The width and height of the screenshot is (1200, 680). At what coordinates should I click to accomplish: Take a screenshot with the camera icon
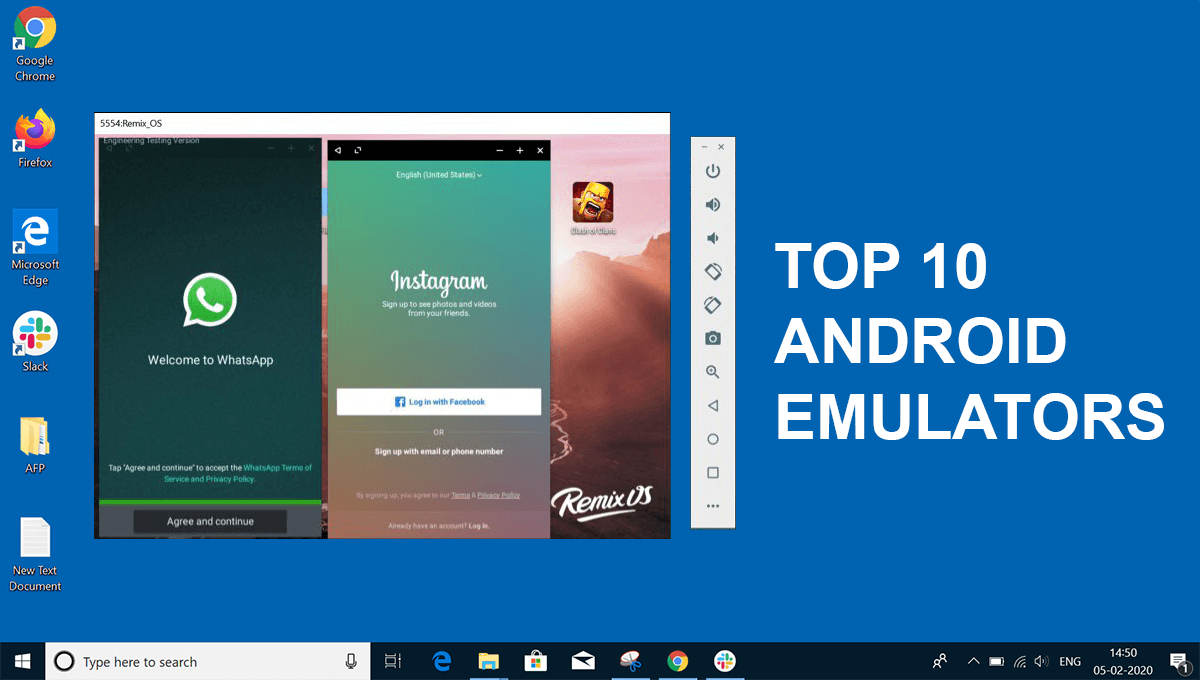click(713, 338)
